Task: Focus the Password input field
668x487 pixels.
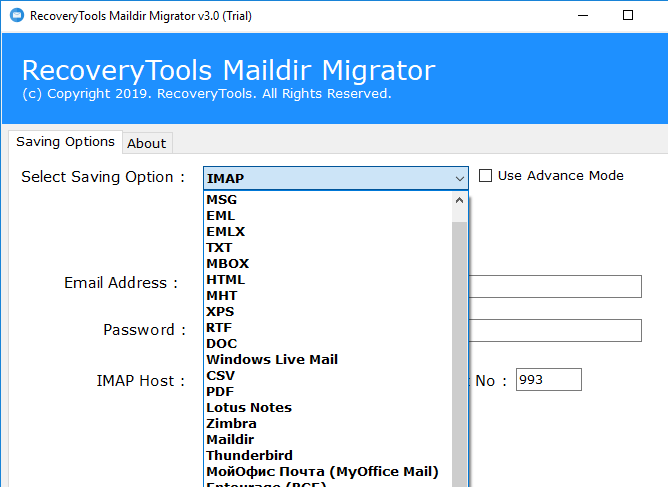Action: click(555, 330)
